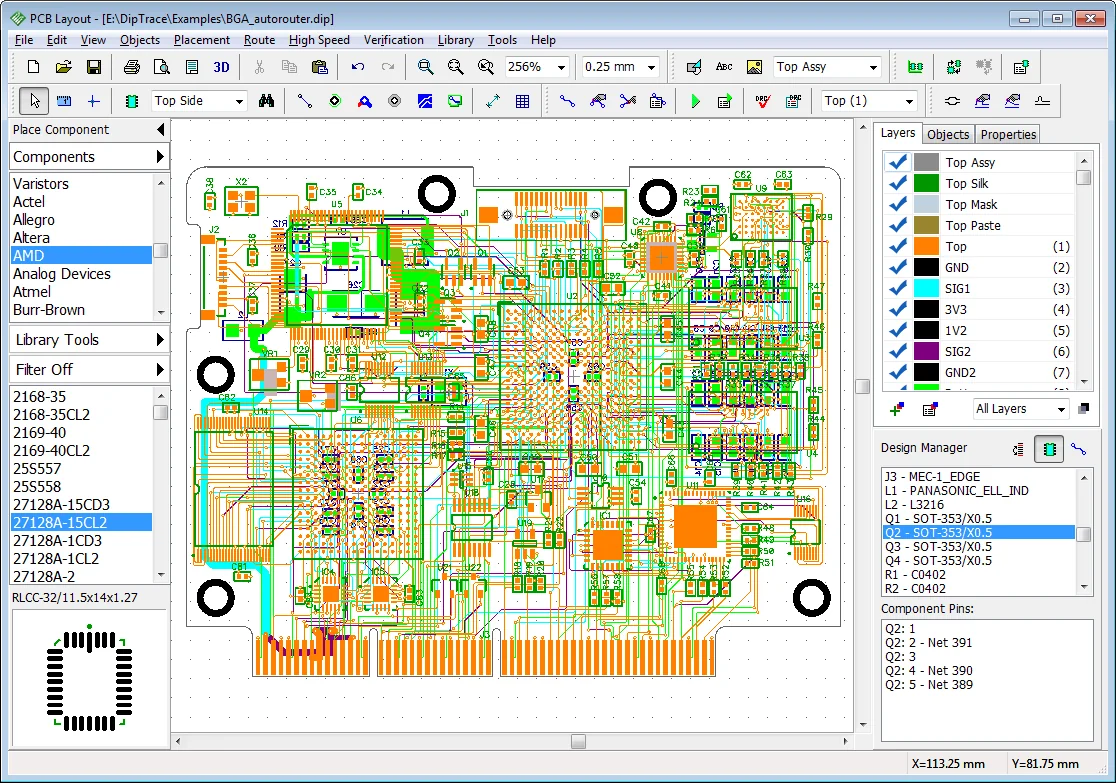Hide the Top Silk layer

pos(897,182)
